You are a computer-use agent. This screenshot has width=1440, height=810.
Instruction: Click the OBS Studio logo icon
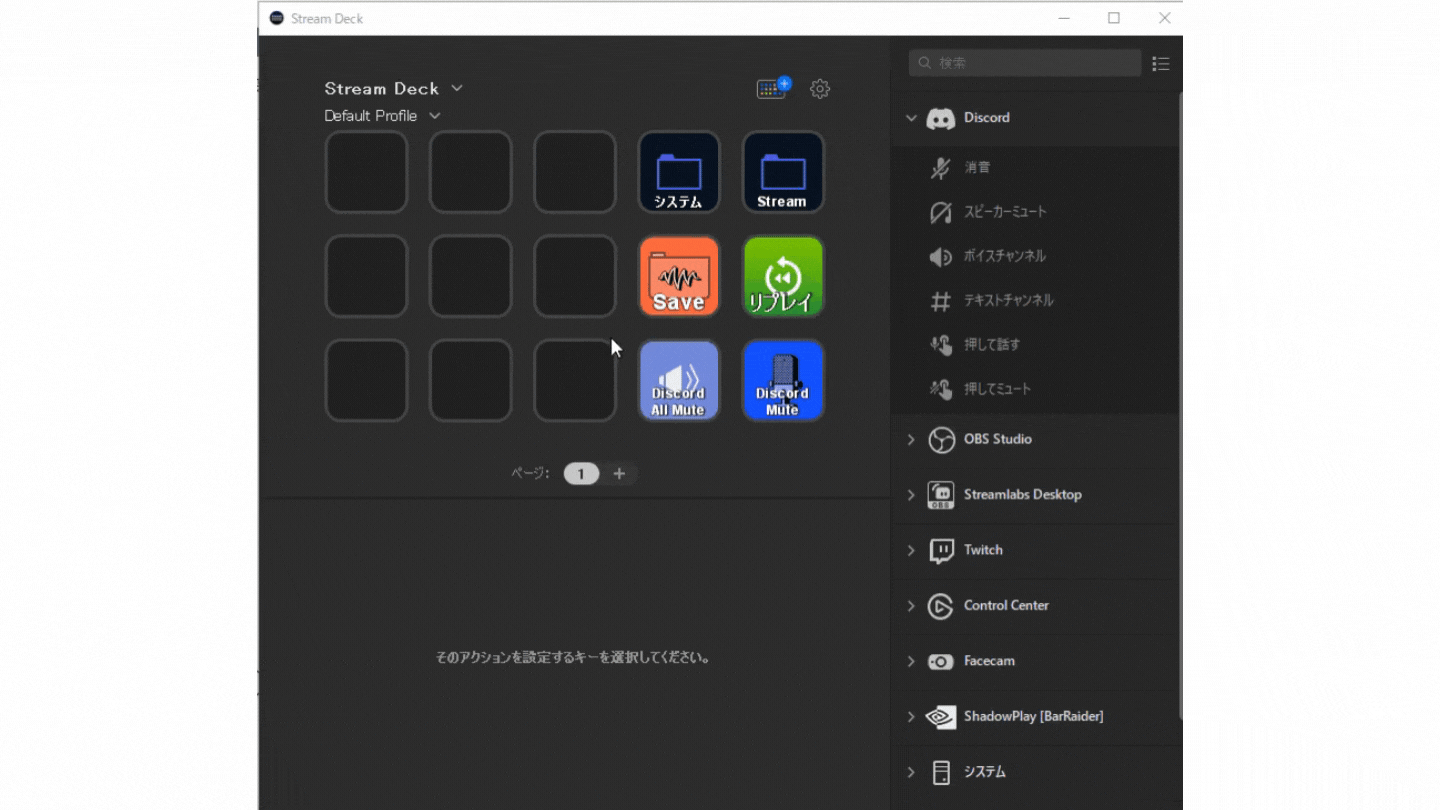tap(941, 440)
